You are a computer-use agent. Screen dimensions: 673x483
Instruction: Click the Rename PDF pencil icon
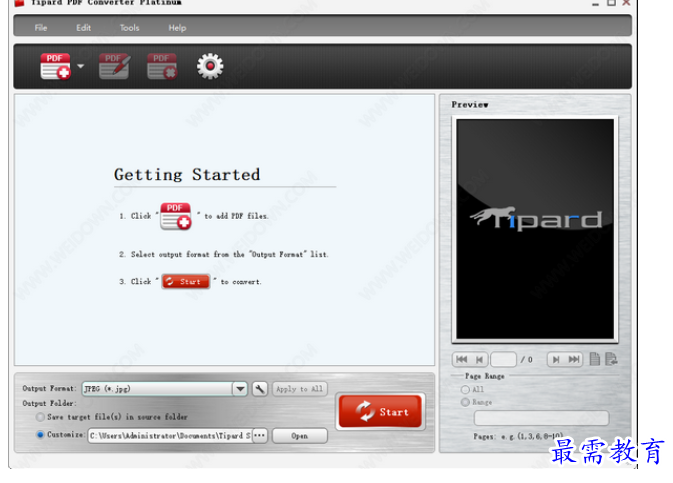[115, 66]
